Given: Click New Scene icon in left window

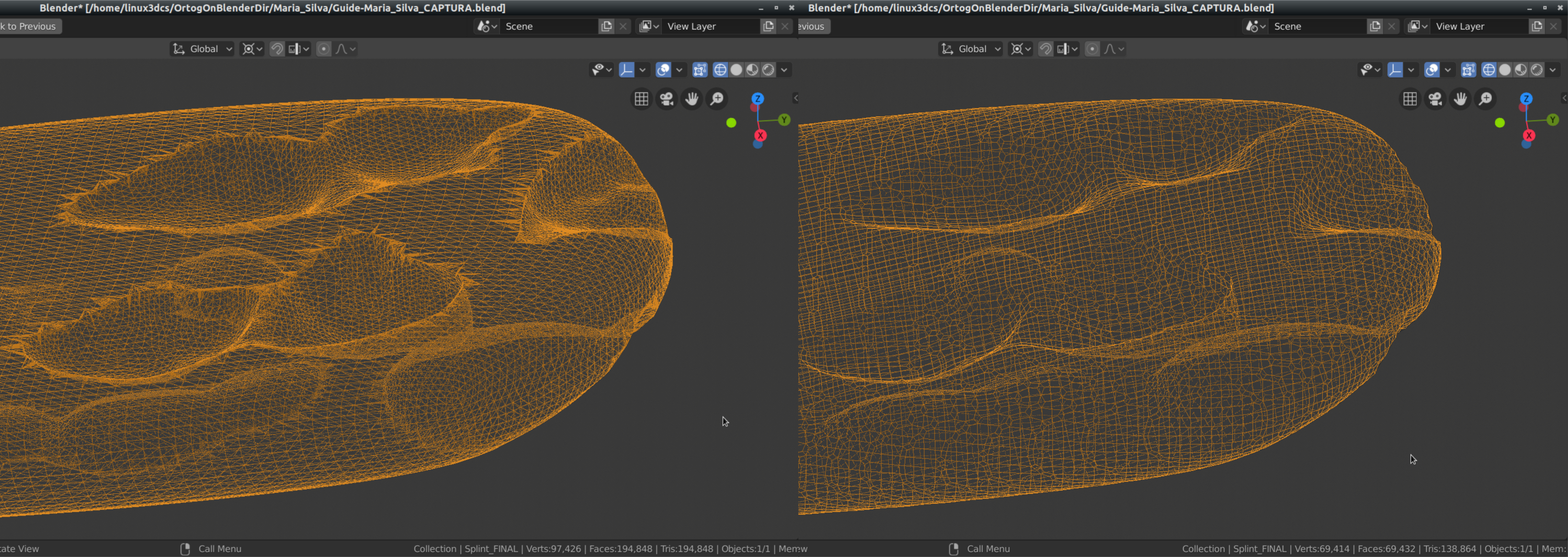Looking at the screenshot, I should (x=606, y=26).
